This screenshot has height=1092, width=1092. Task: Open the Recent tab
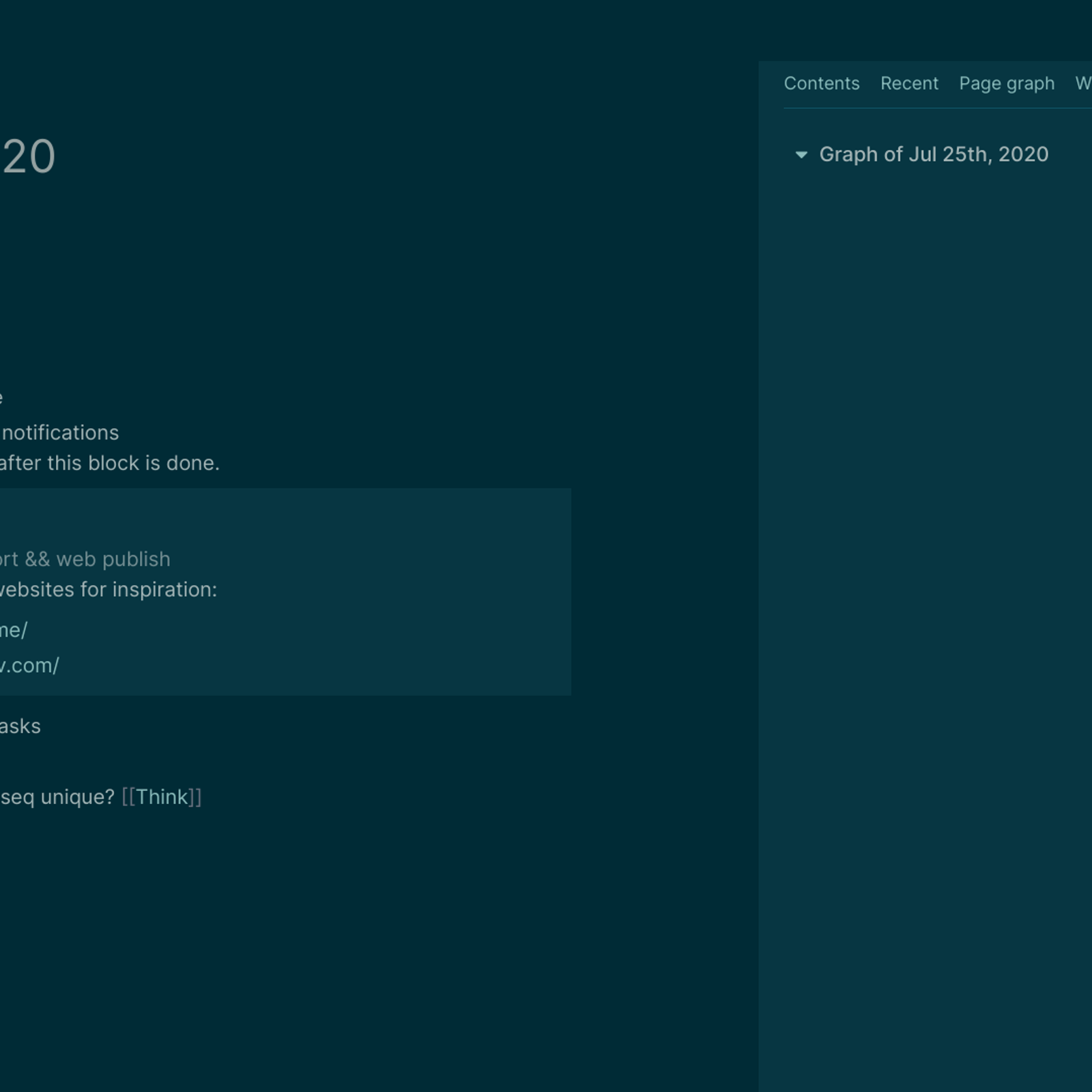click(908, 83)
